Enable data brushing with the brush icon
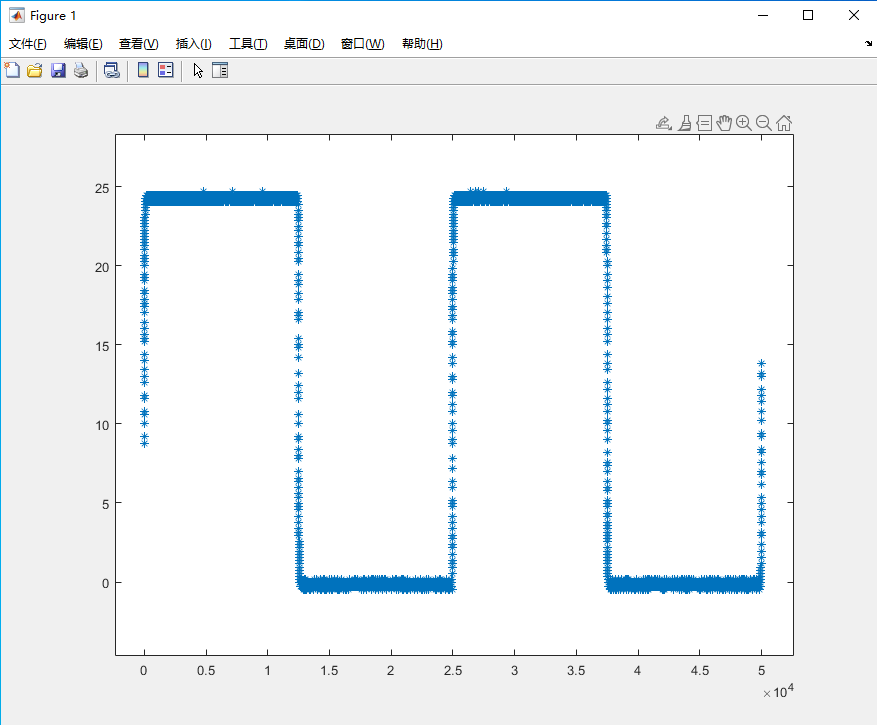877x725 pixels. 684,122
